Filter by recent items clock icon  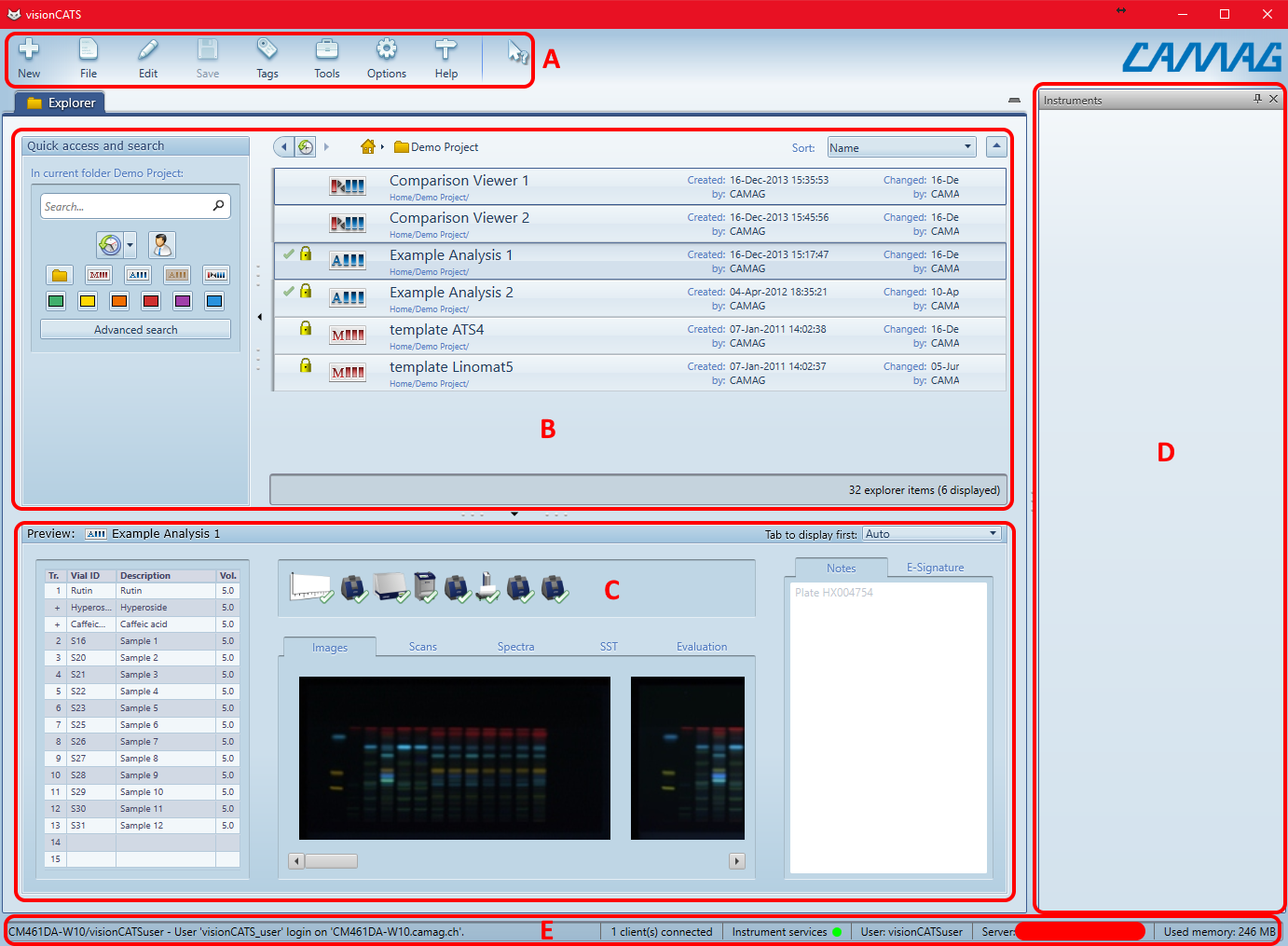click(110, 245)
